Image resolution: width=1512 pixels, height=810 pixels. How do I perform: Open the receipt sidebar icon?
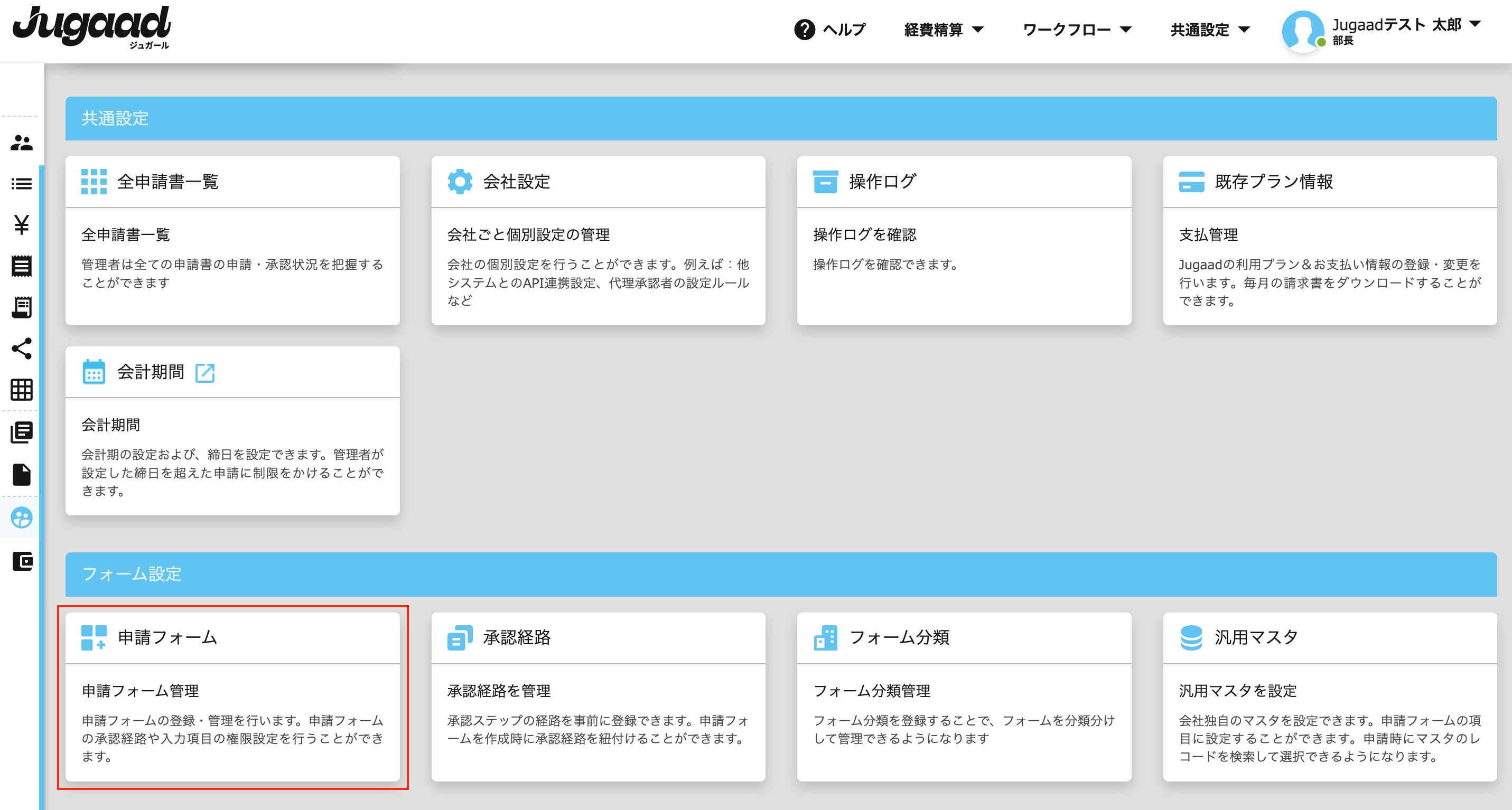(22, 307)
